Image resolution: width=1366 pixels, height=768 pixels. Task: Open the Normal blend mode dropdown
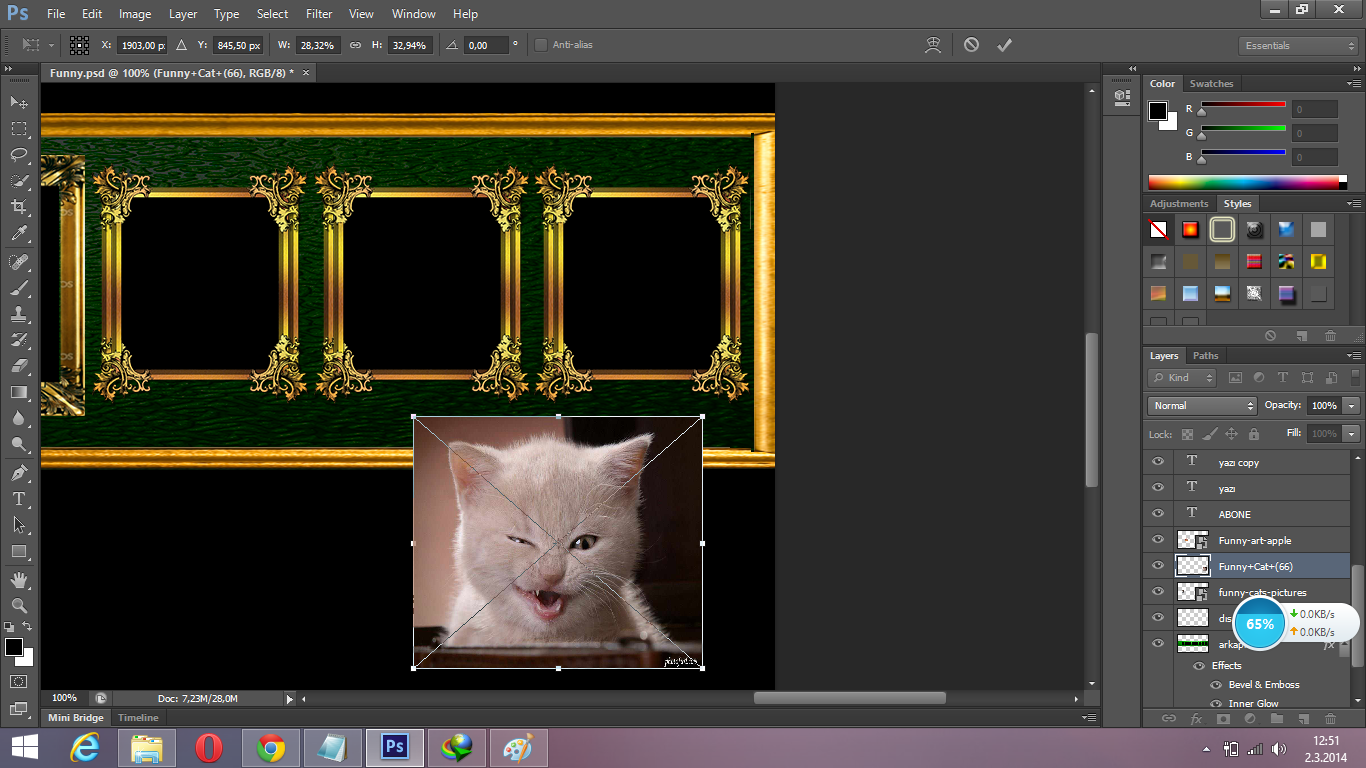[x=1202, y=406]
